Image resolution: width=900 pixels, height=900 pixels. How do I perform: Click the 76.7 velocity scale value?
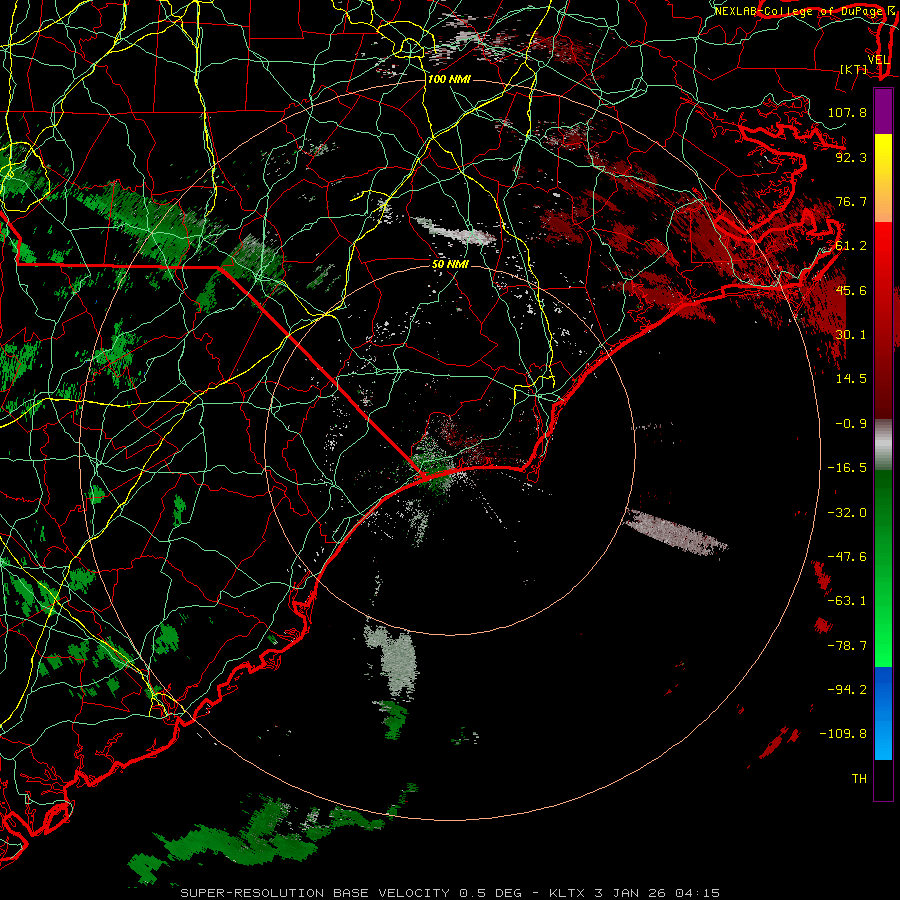pyautogui.click(x=851, y=201)
